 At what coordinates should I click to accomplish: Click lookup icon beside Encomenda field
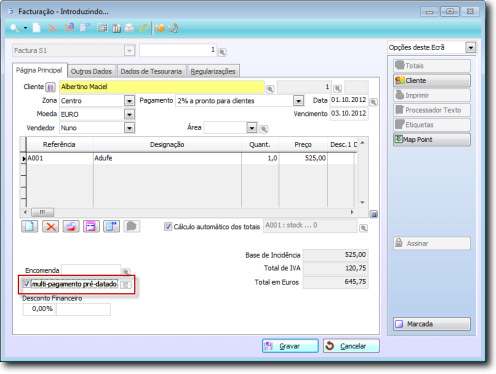pos(126,272)
